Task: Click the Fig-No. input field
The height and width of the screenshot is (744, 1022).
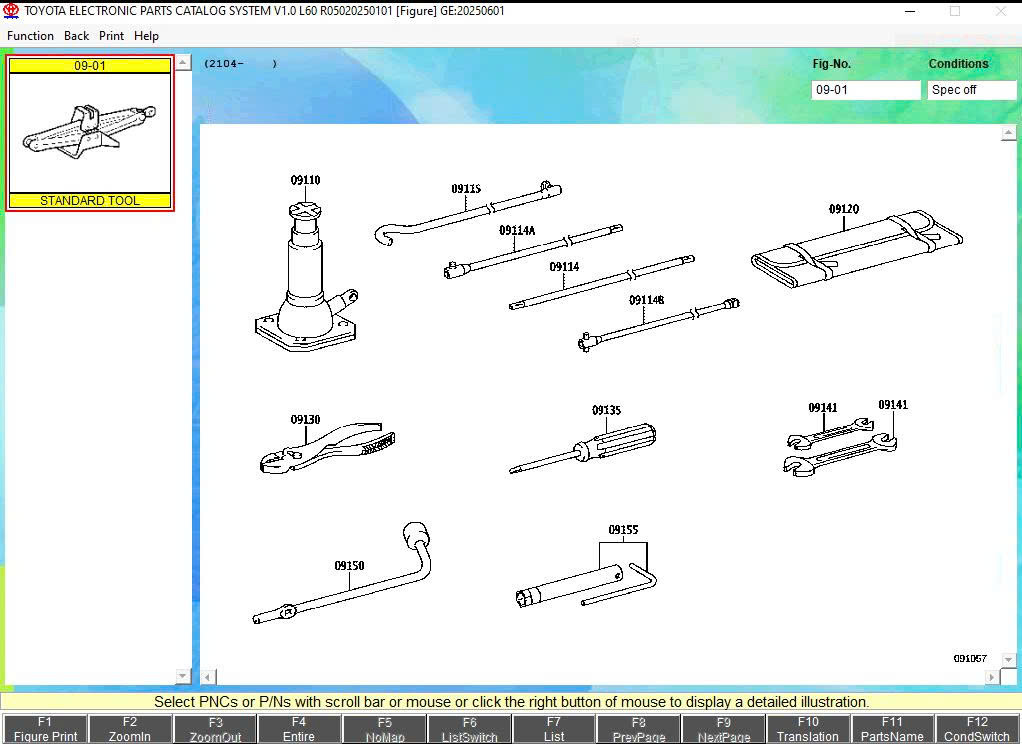Action: coord(866,90)
